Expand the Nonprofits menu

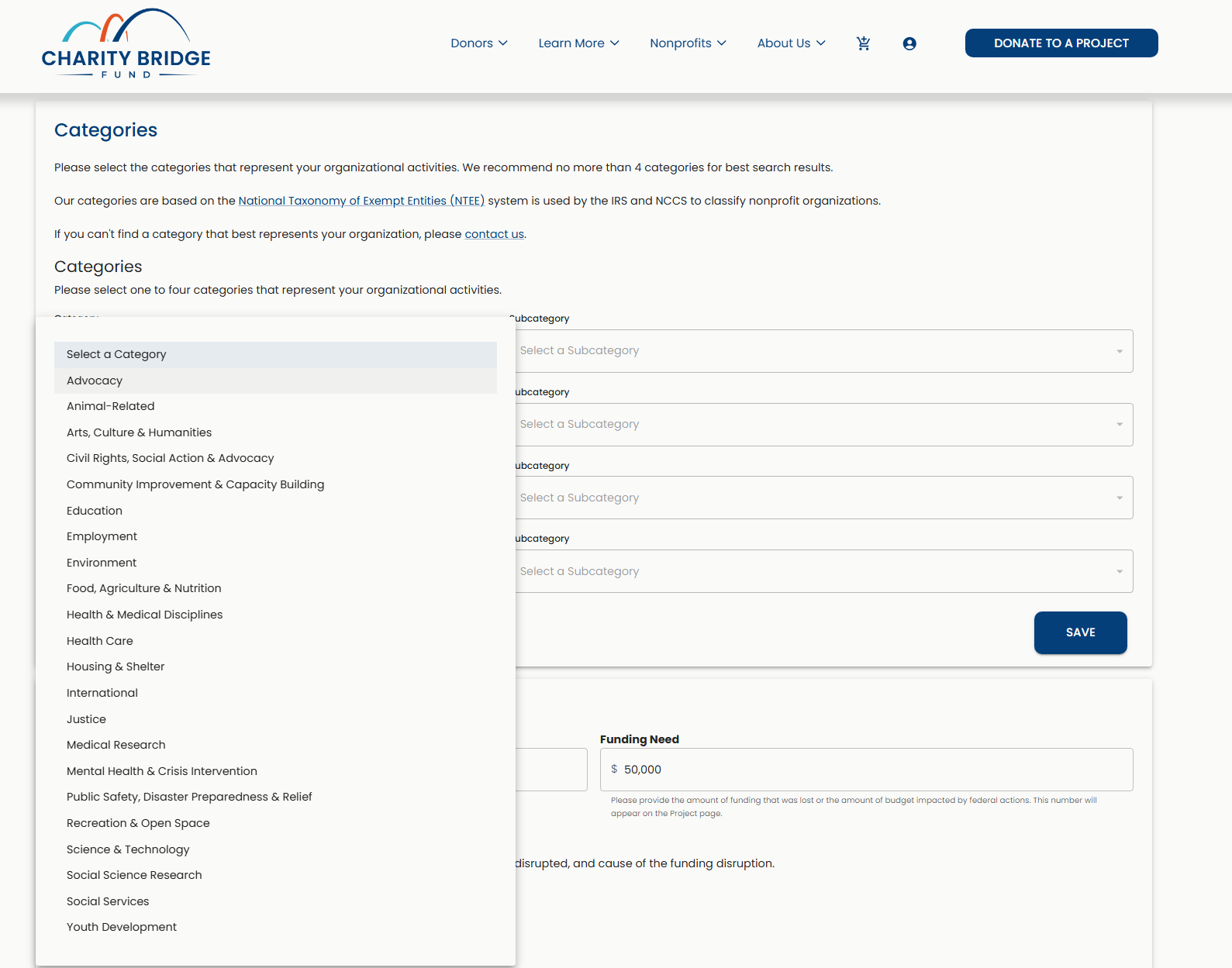pyautogui.click(x=688, y=43)
